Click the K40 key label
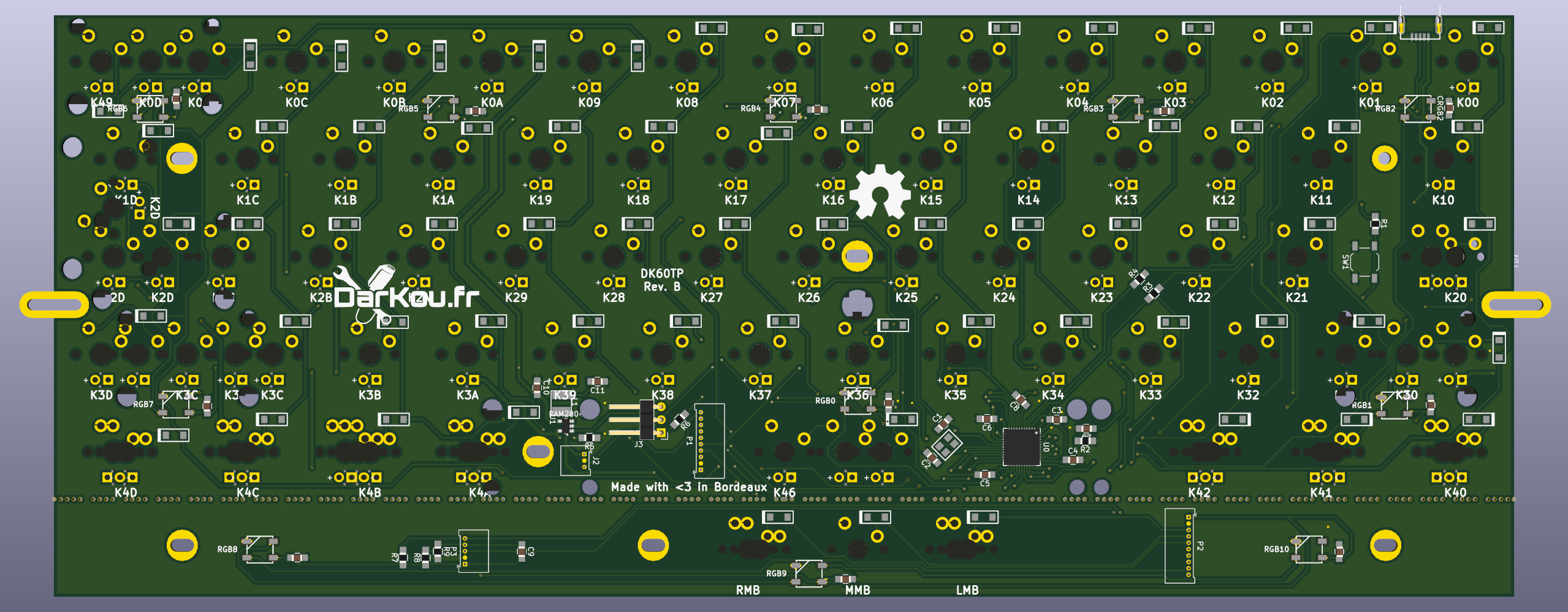Image resolution: width=1568 pixels, height=612 pixels. tap(1455, 493)
